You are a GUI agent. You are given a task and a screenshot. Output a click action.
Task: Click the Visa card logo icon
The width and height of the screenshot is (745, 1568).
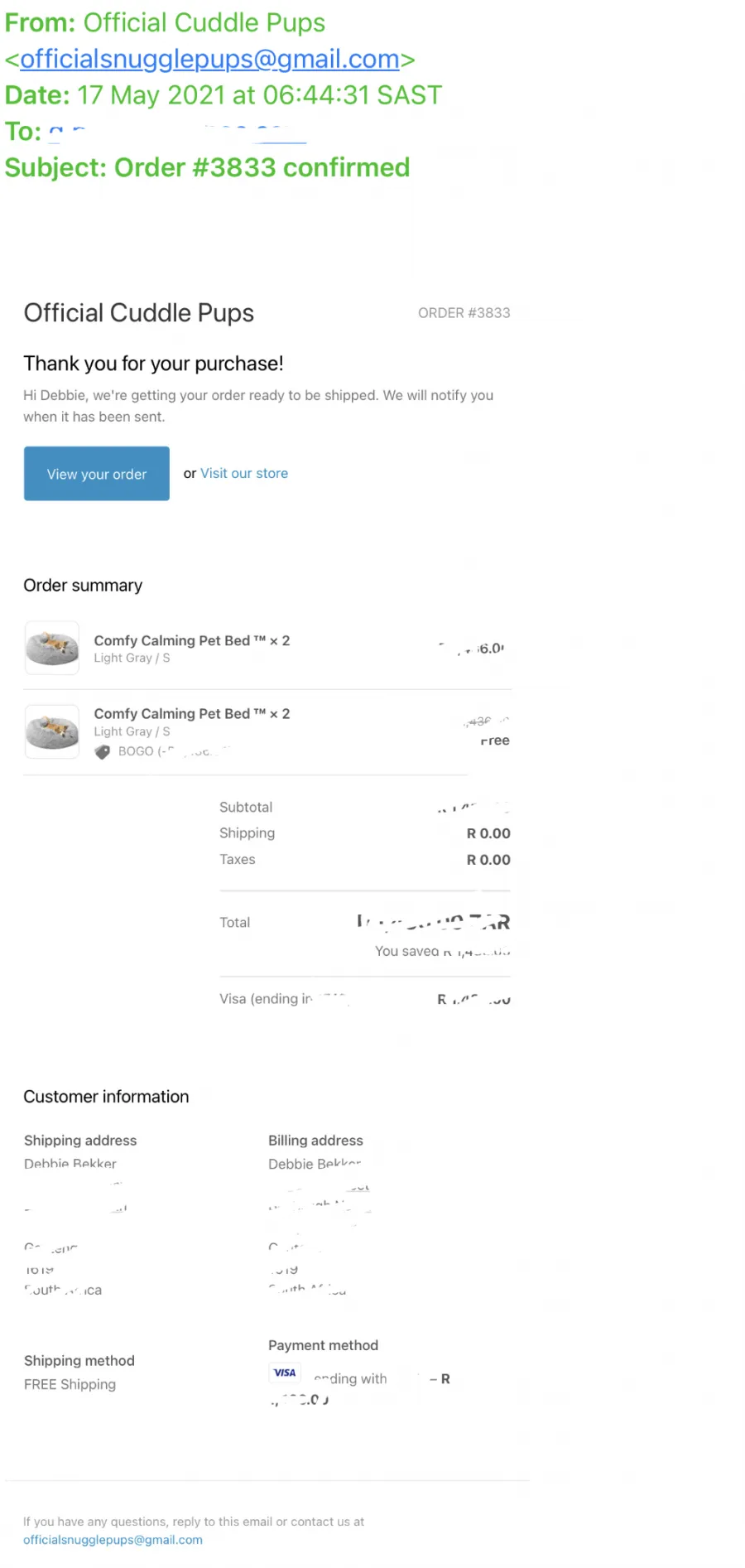coord(285,1373)
